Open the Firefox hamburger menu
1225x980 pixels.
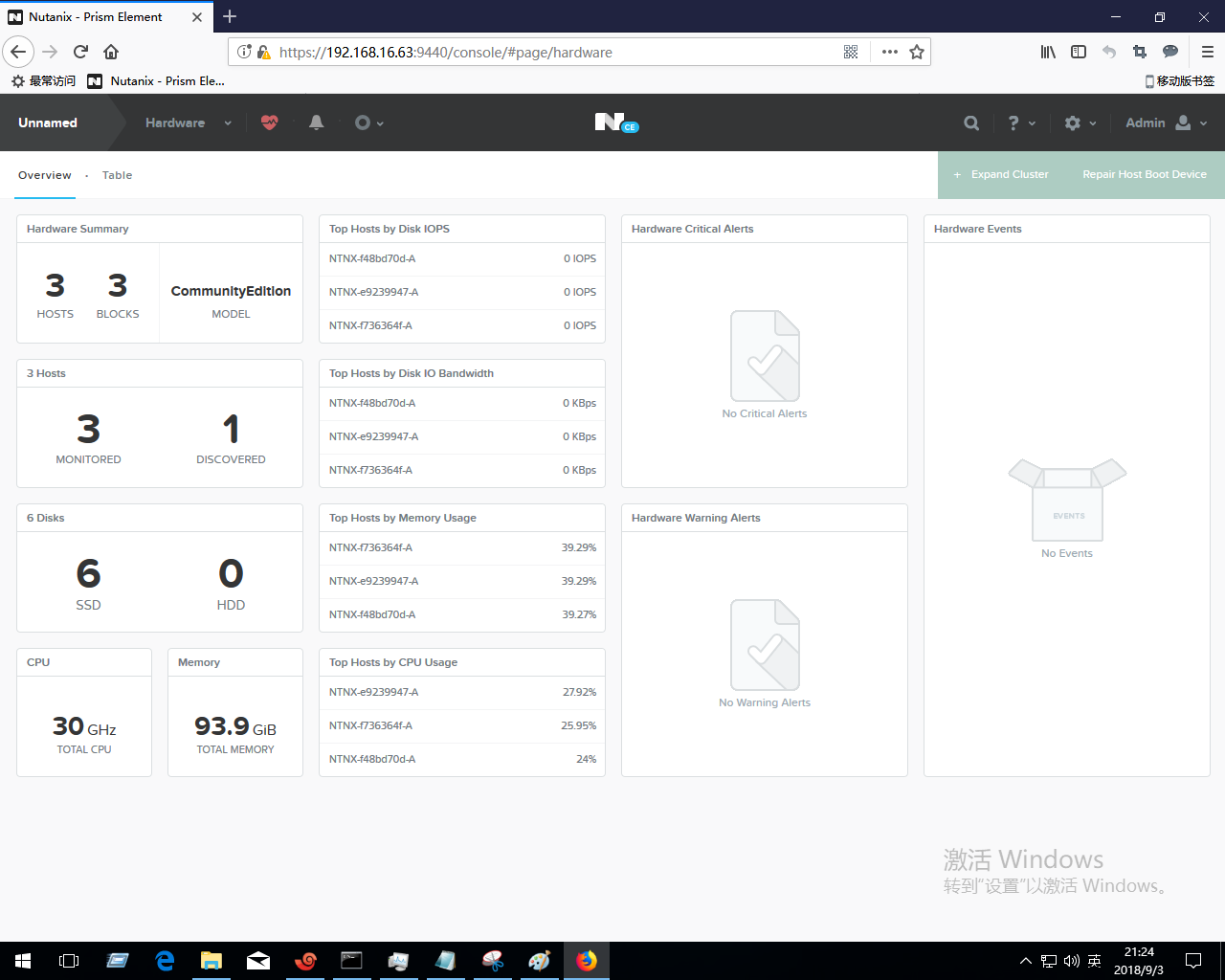1208,52
